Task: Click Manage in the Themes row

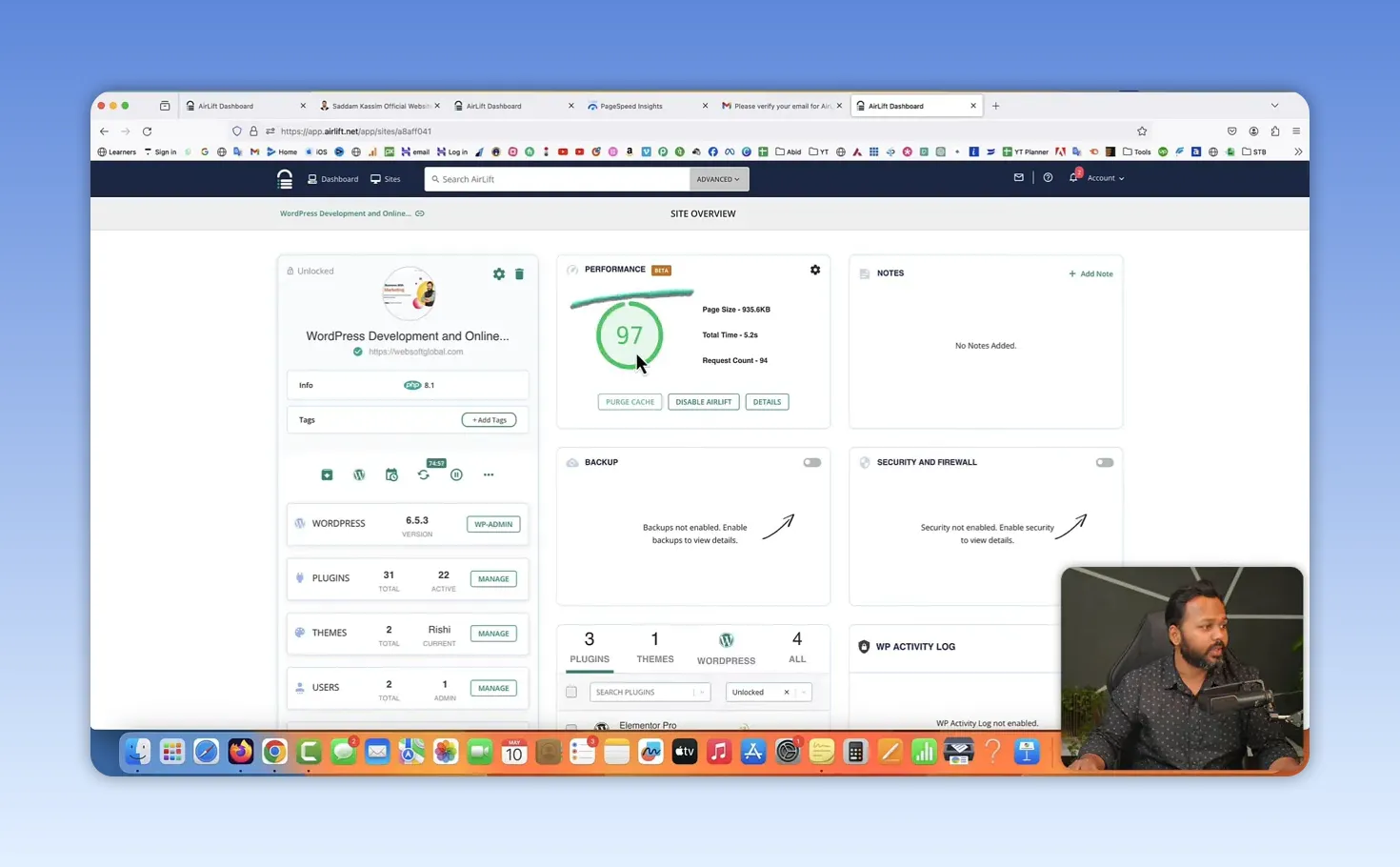Action: (493, 634)
